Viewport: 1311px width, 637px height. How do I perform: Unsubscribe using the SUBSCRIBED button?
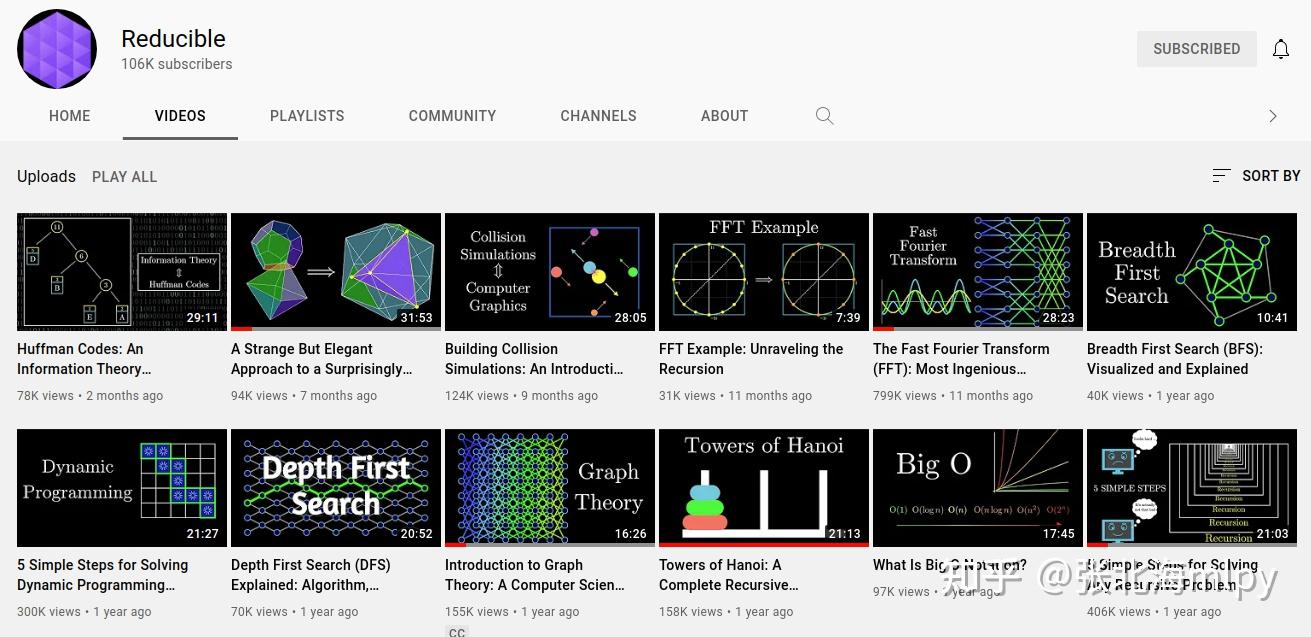coord(1196,48)
